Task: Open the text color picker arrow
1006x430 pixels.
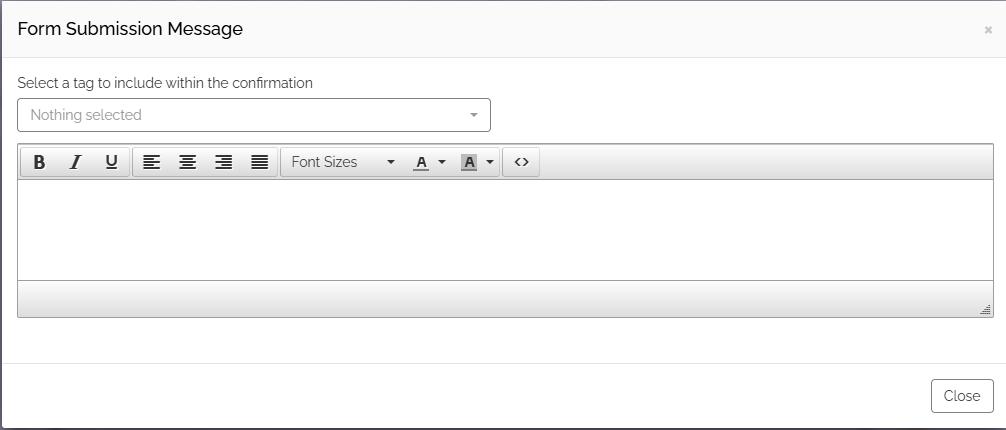Action: click(441, 162)
